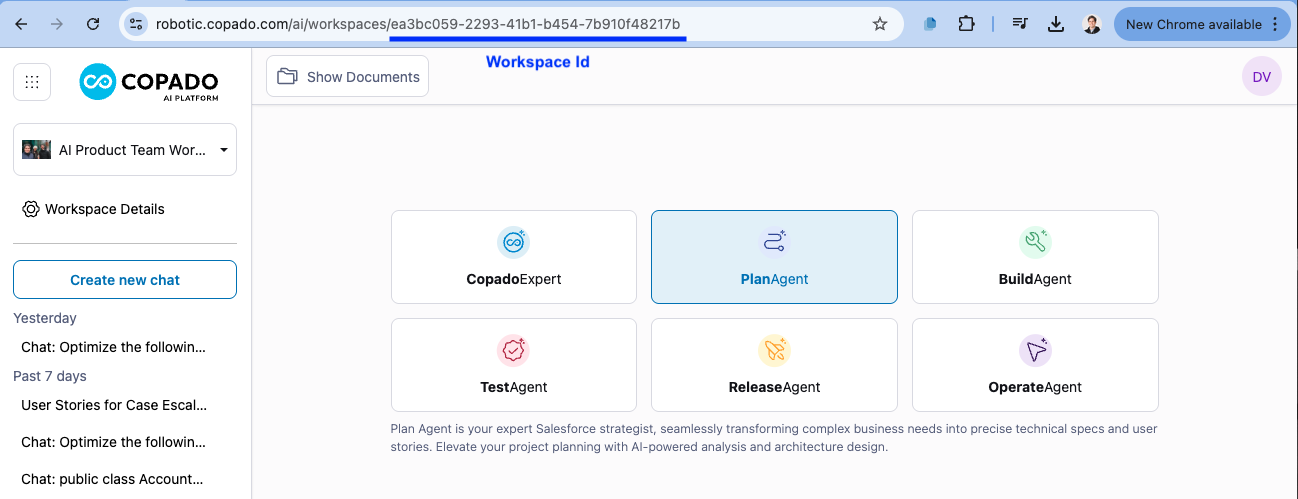Reload the page in Chrome
Viewport: 1298px width, 499px height.
pyautogui.click(x=93, y=24)
